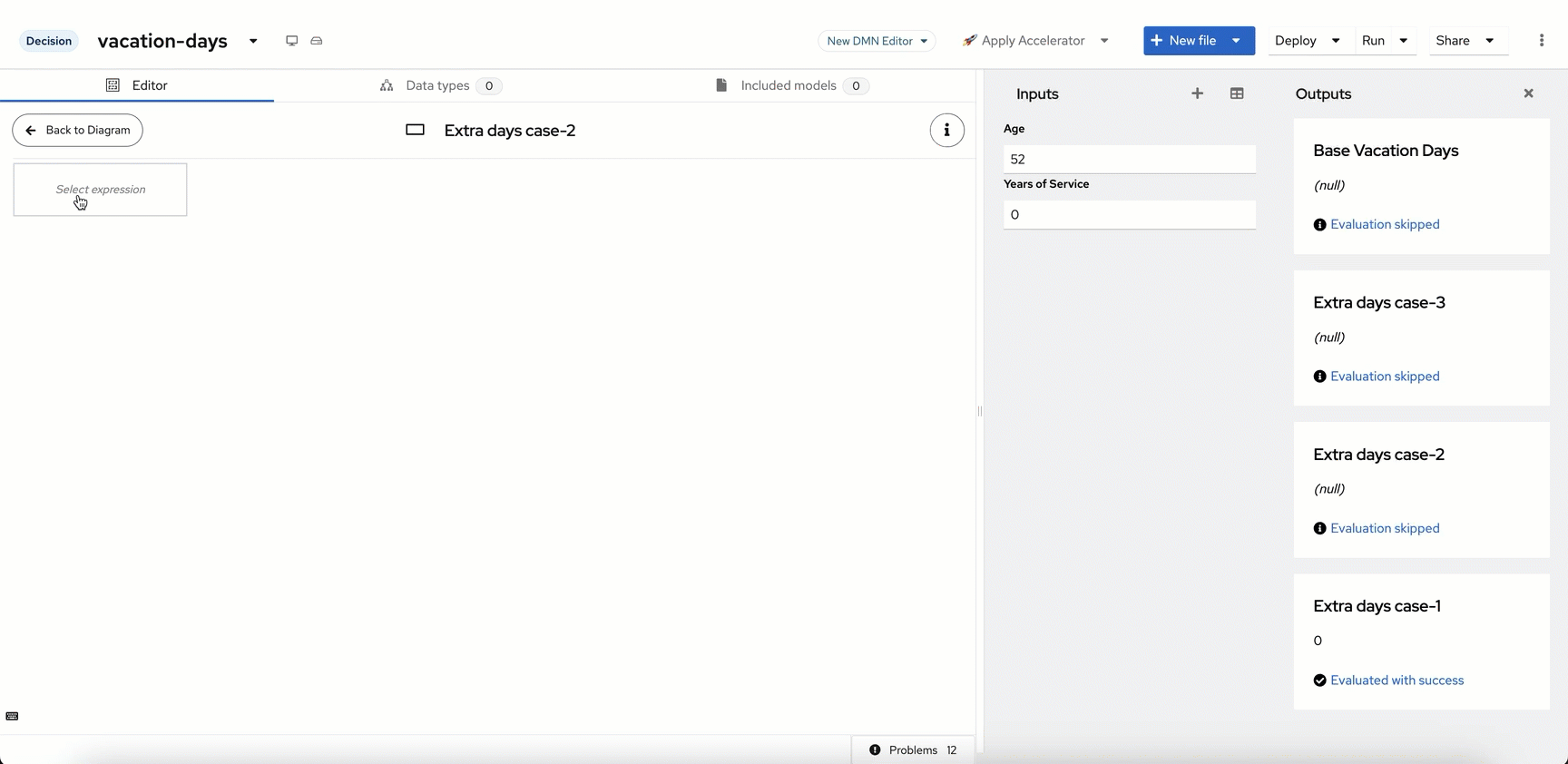
Task: Open the Problems panel in status bar
Action: [x=913, y=749]
